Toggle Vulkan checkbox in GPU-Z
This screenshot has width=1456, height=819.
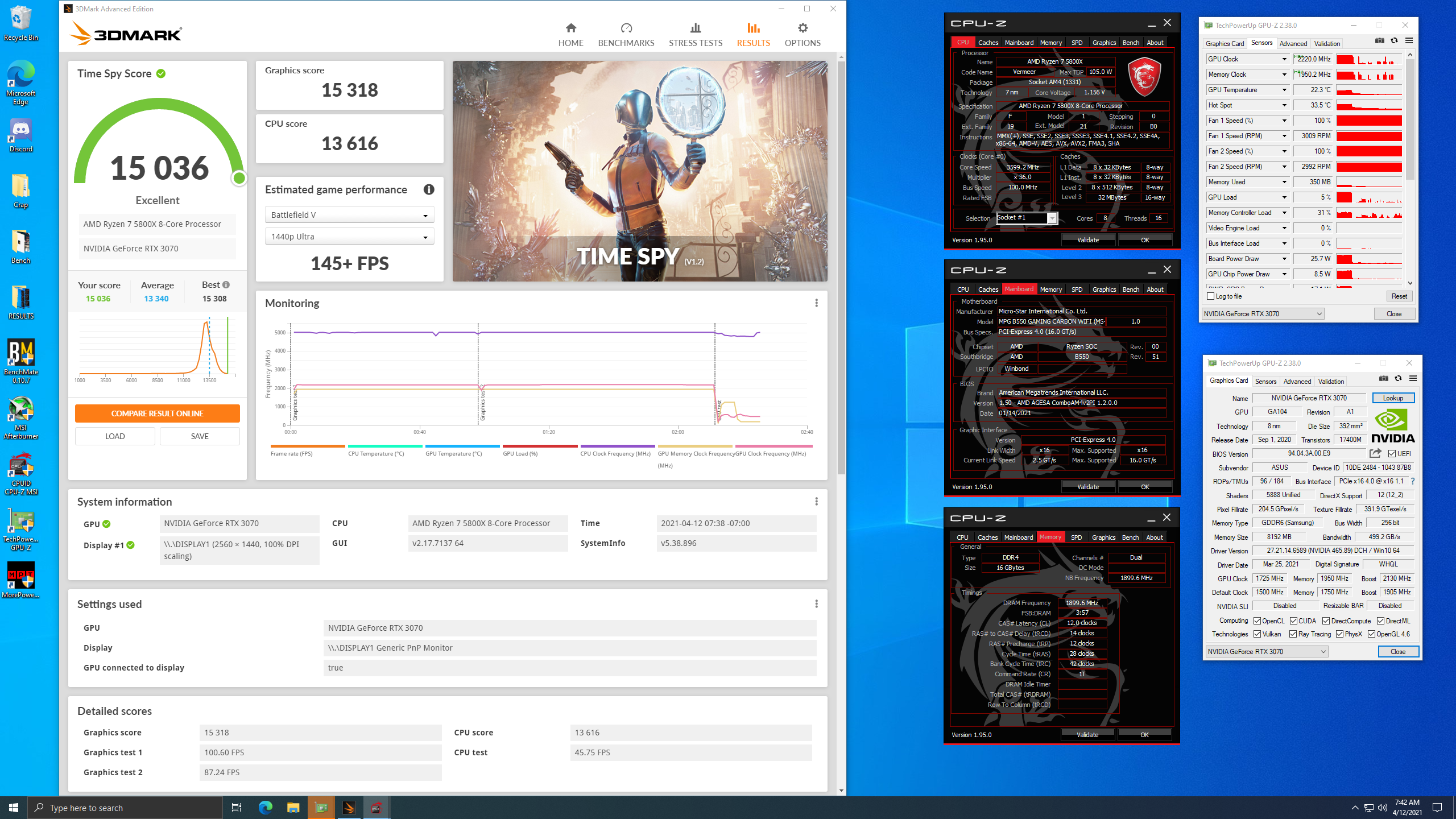point(1258,634)
